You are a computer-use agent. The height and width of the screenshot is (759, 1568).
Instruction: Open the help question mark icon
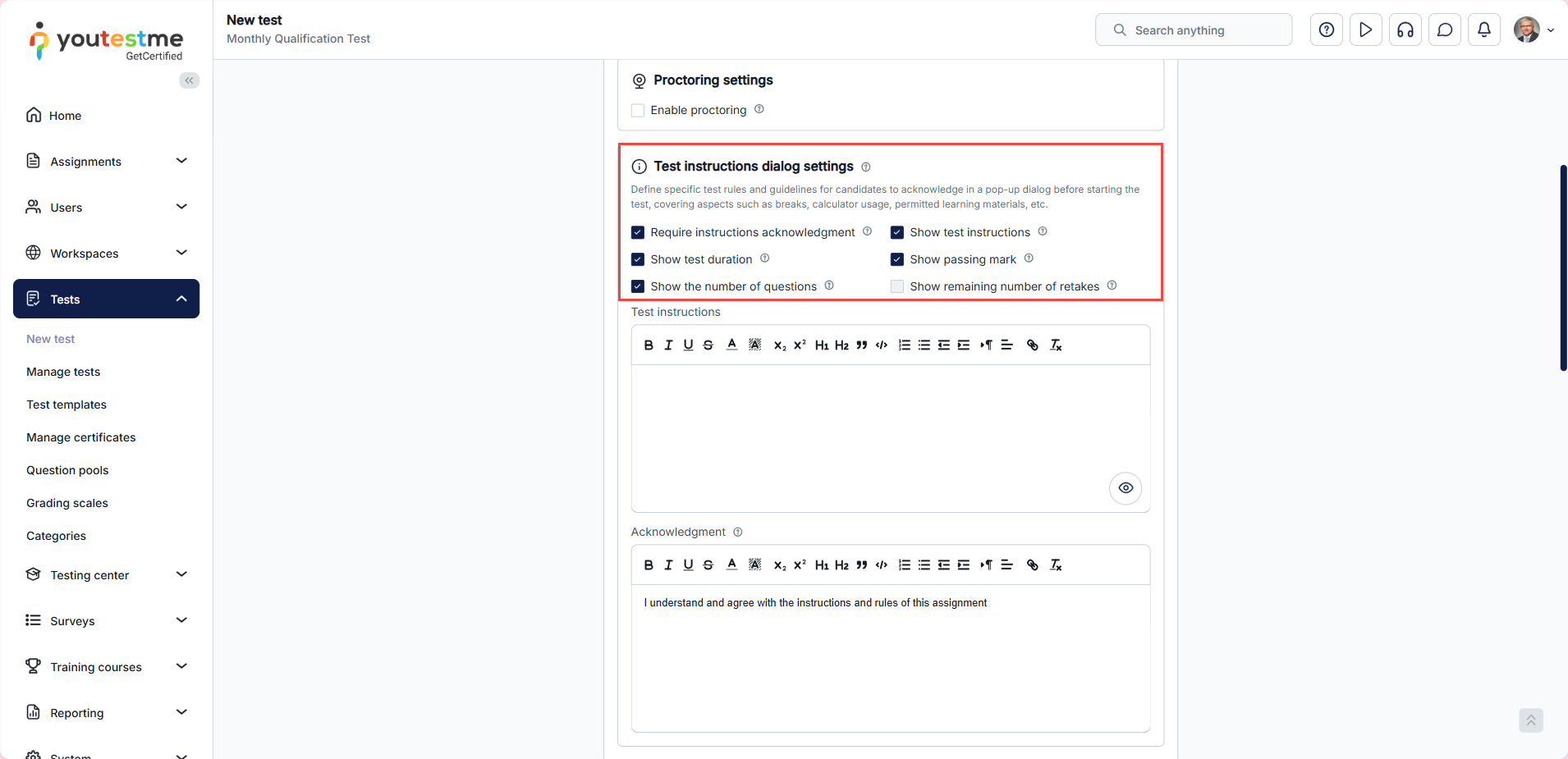point(1326,30)
